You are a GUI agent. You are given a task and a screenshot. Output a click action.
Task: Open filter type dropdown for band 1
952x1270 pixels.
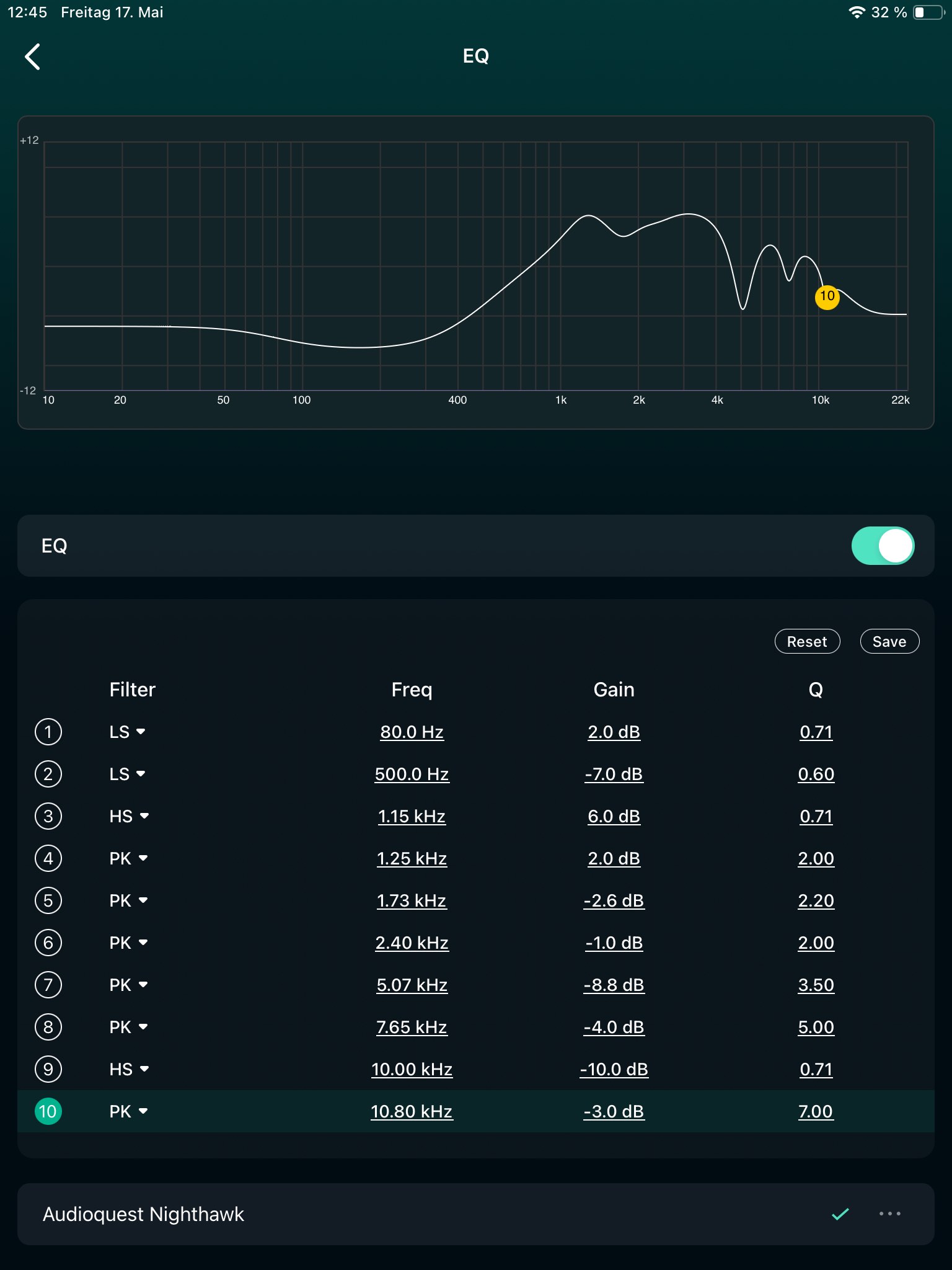click(x=128, y=732)
